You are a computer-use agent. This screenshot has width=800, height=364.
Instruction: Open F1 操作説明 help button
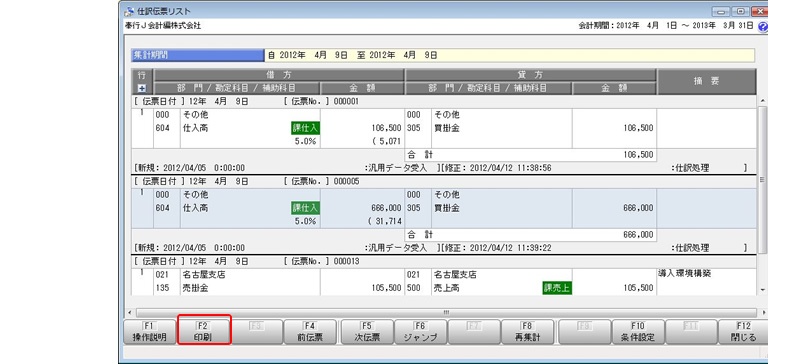tap(149, 332)
